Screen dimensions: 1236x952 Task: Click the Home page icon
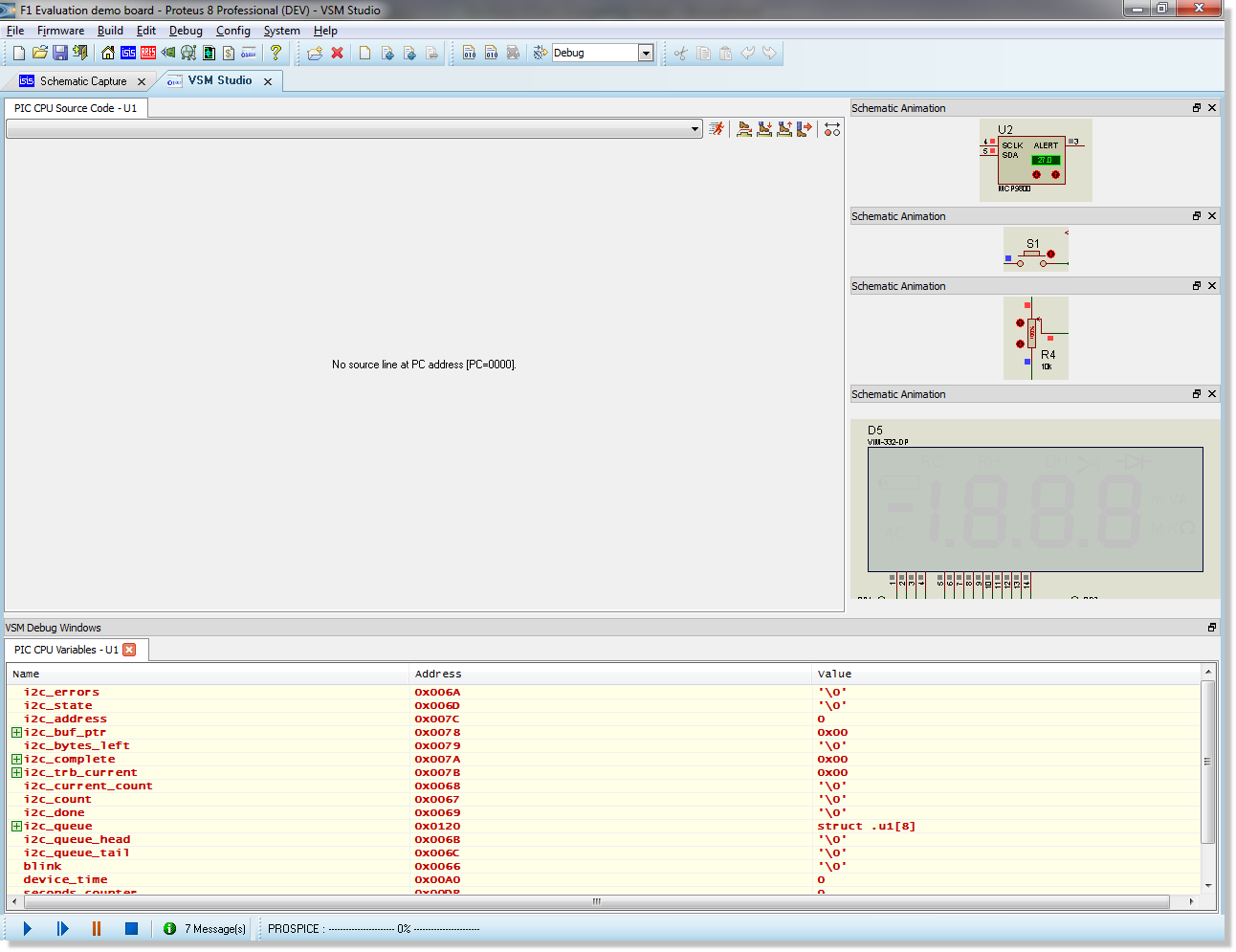tap(108, 53)
